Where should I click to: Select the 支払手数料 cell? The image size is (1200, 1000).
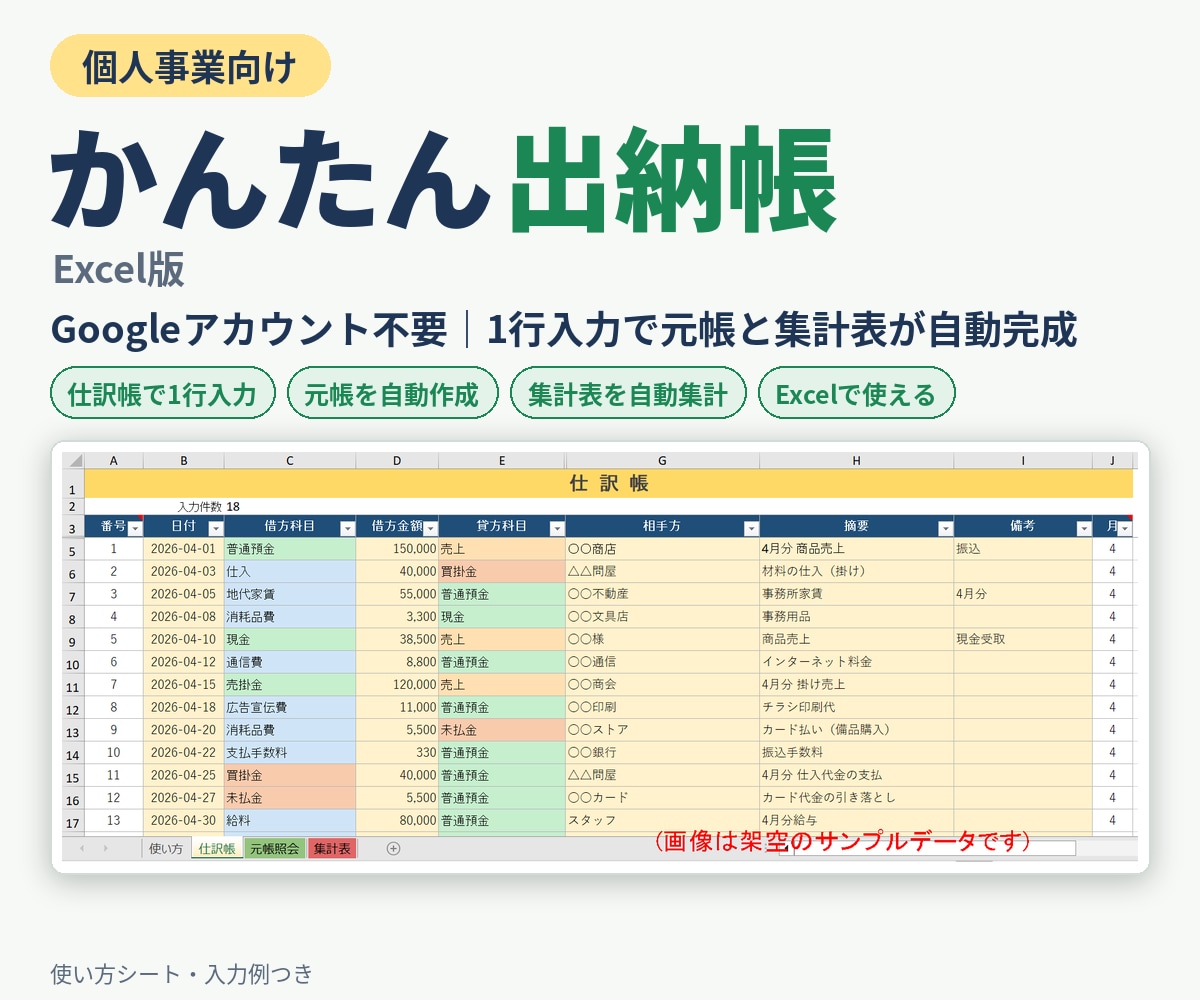pos(290,753)
